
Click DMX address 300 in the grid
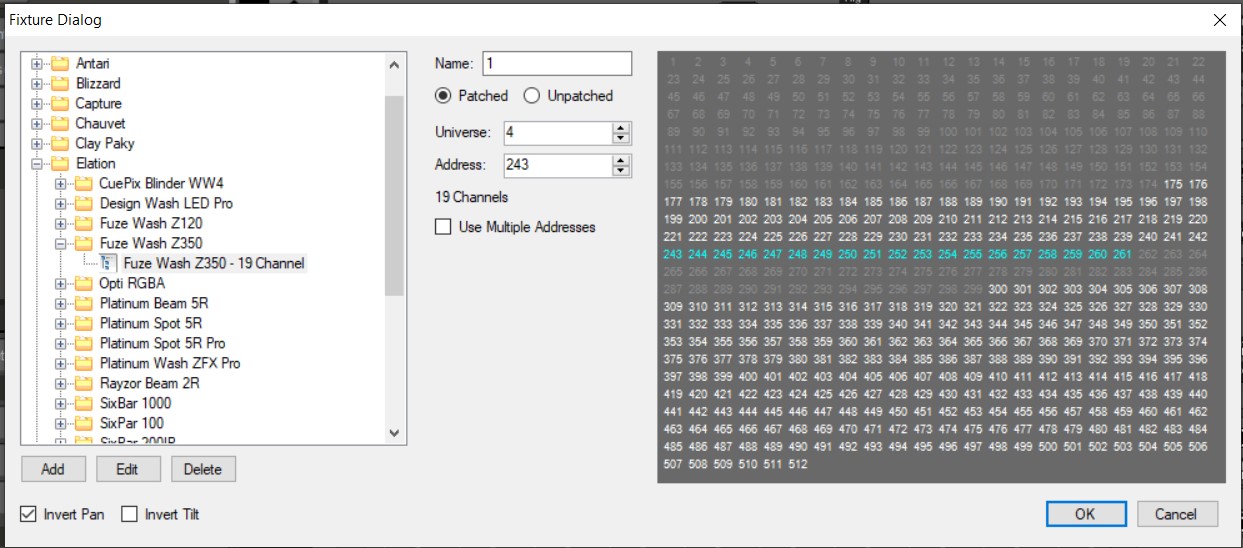pyautogui.click(x=996, y=289)
